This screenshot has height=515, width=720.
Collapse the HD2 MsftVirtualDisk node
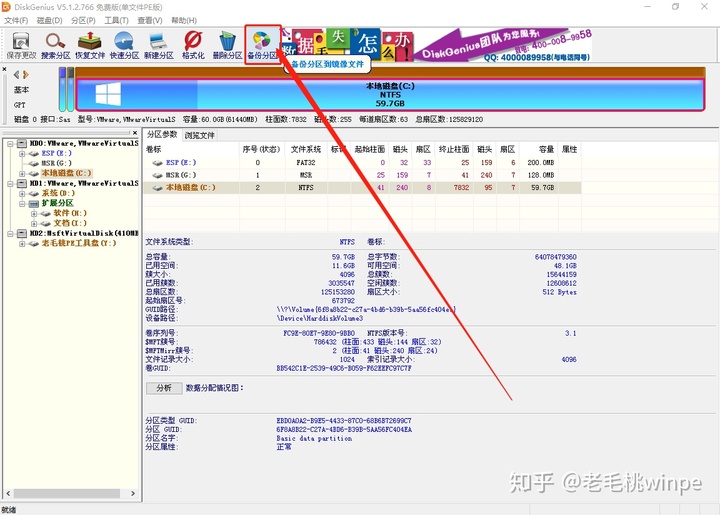coord(10,234)
